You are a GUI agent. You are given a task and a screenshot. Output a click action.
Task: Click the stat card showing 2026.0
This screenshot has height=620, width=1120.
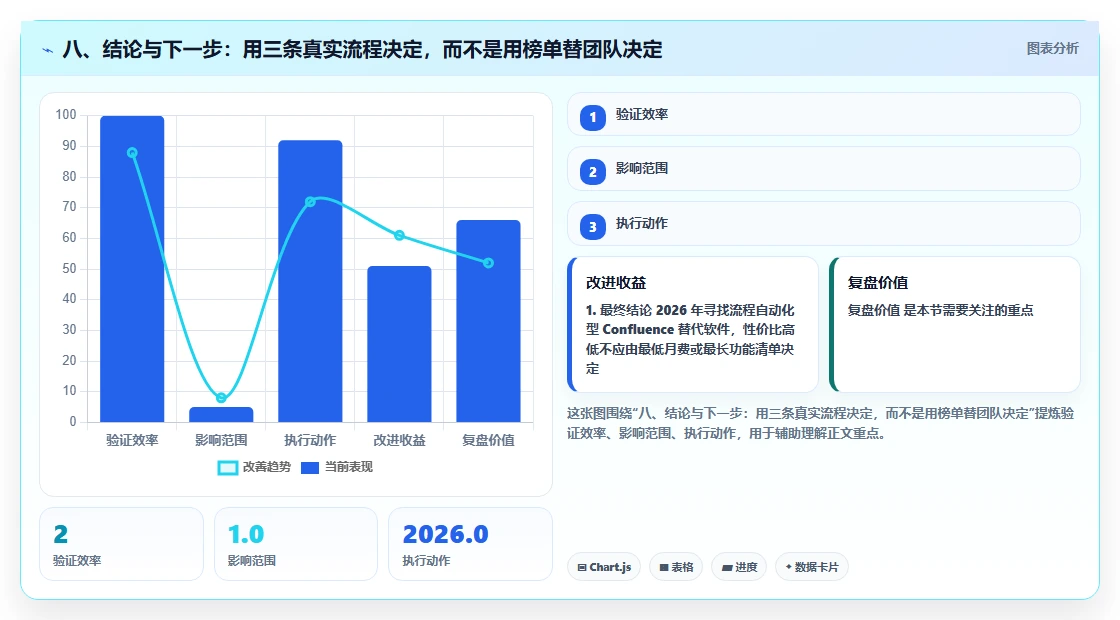pyautogui.click(x=471, y=544)
